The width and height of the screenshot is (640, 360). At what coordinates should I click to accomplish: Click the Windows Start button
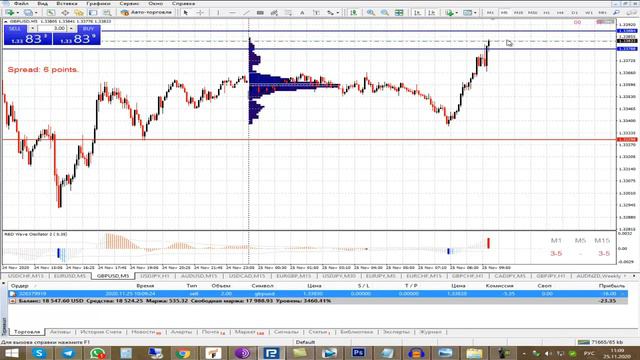[11, 353]
